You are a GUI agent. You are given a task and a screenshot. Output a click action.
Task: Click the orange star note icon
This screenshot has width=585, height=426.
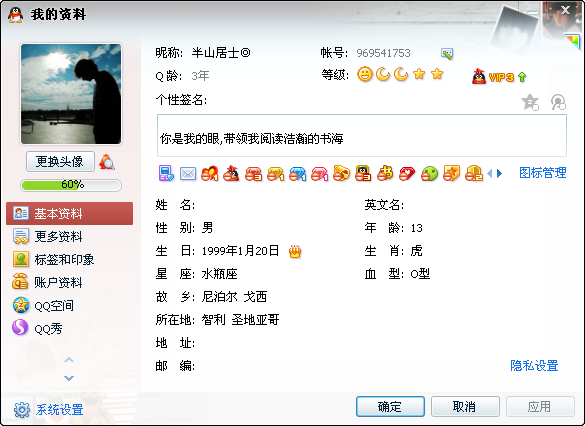(x=451, y=173)
